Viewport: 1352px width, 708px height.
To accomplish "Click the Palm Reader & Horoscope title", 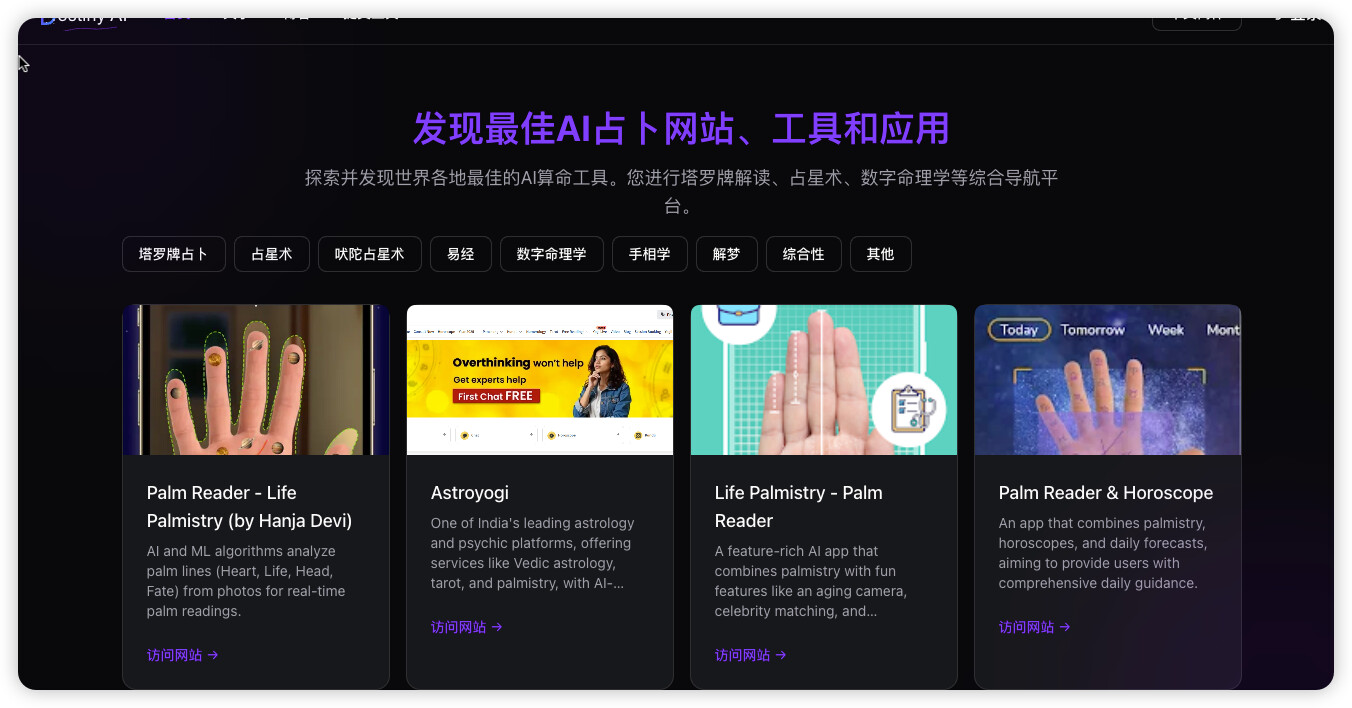I will point(1106,493).
